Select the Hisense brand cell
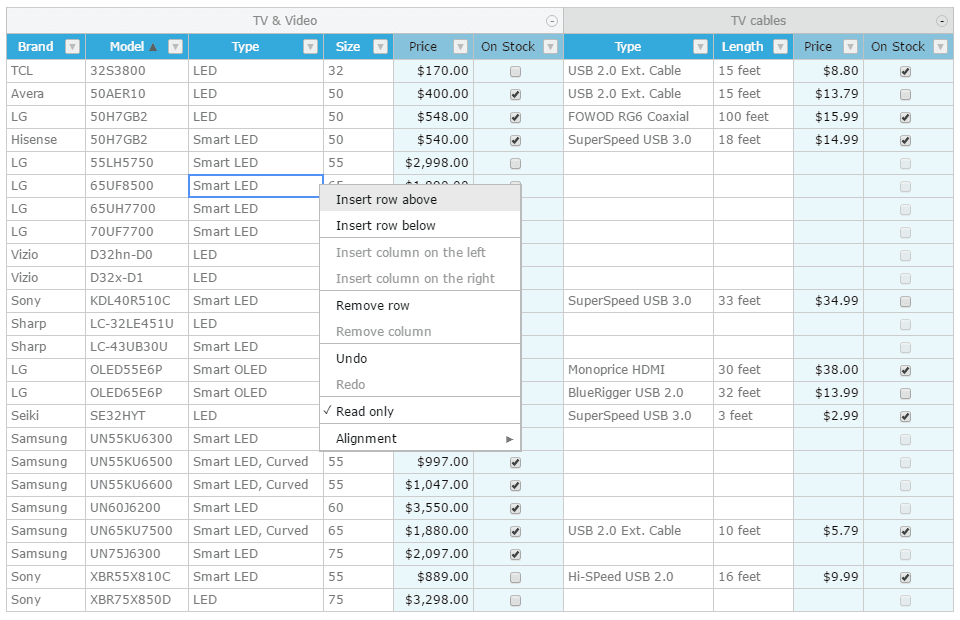 point(46,140)
